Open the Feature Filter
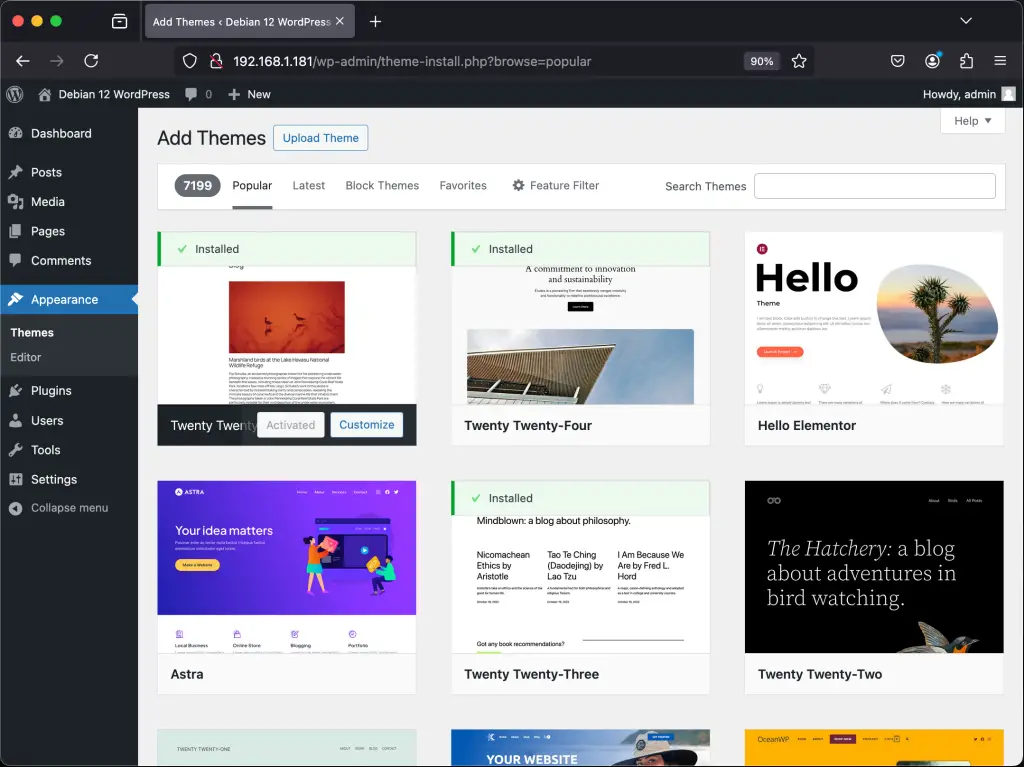This screenshot has width=1024, height=767. tap(555, 185)
